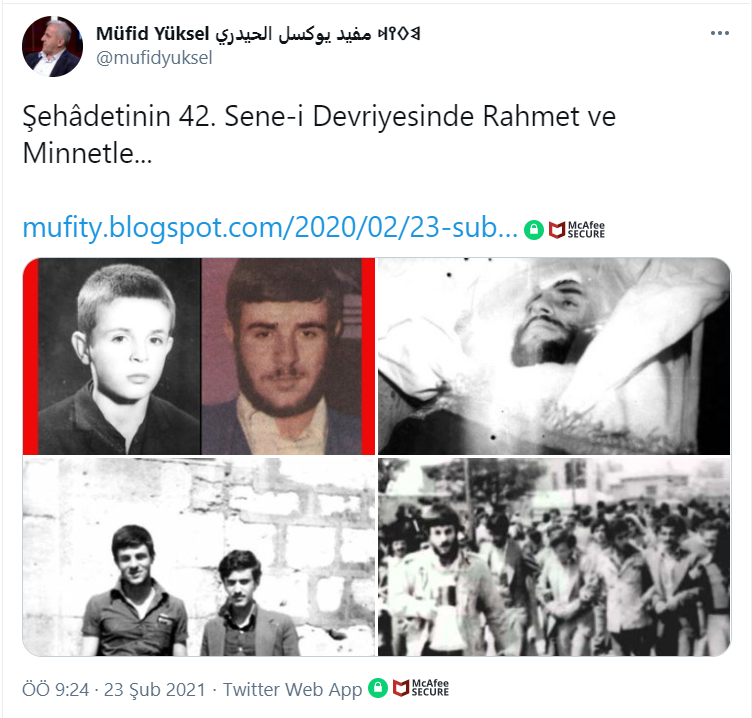Click the green lock icon beside the blog link
Viewport: 752px width, 718px height.
point(533,230)
